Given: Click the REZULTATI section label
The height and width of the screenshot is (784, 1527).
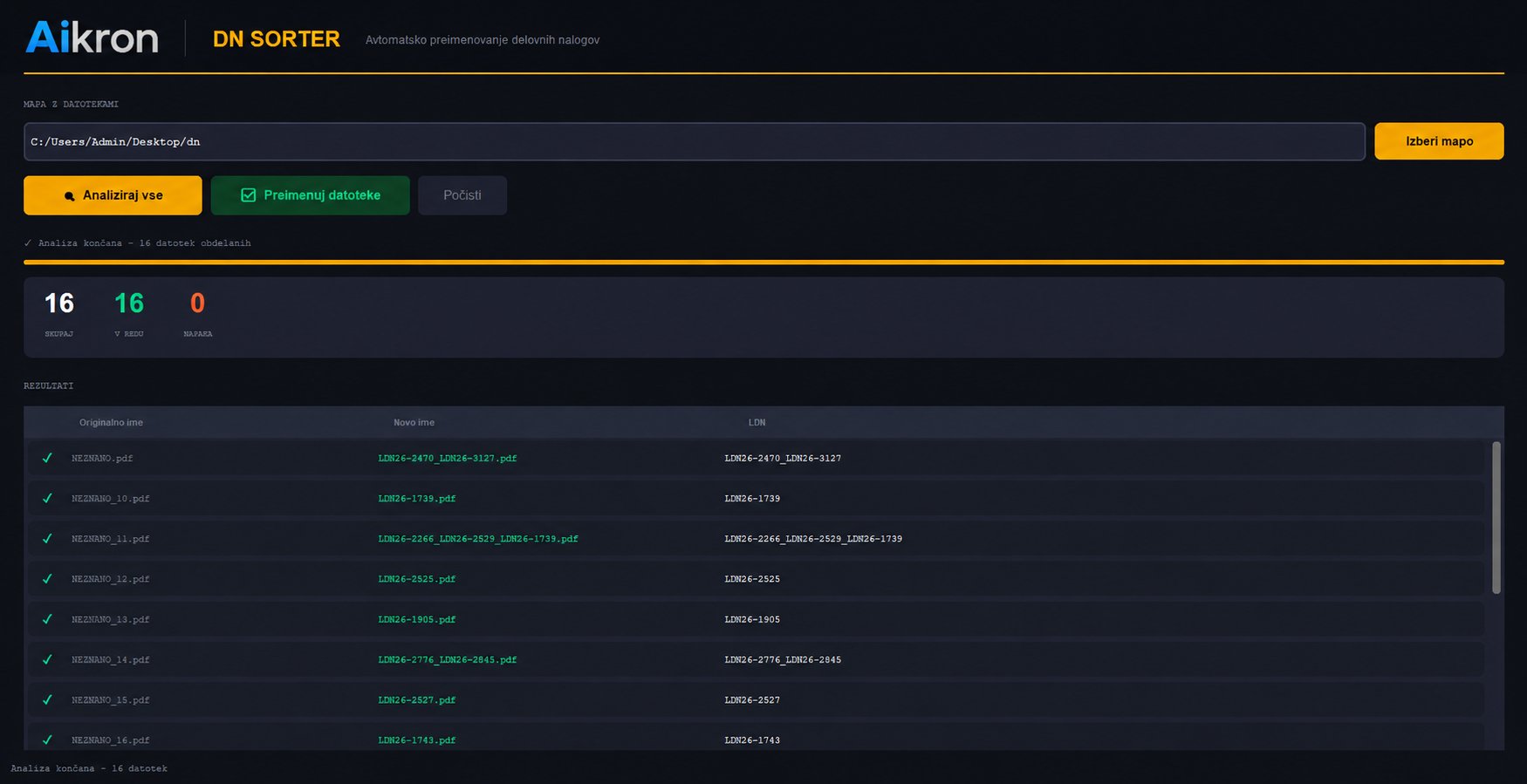Looking at the screenshot, I should pyautogui.click(x=49, y=385).
